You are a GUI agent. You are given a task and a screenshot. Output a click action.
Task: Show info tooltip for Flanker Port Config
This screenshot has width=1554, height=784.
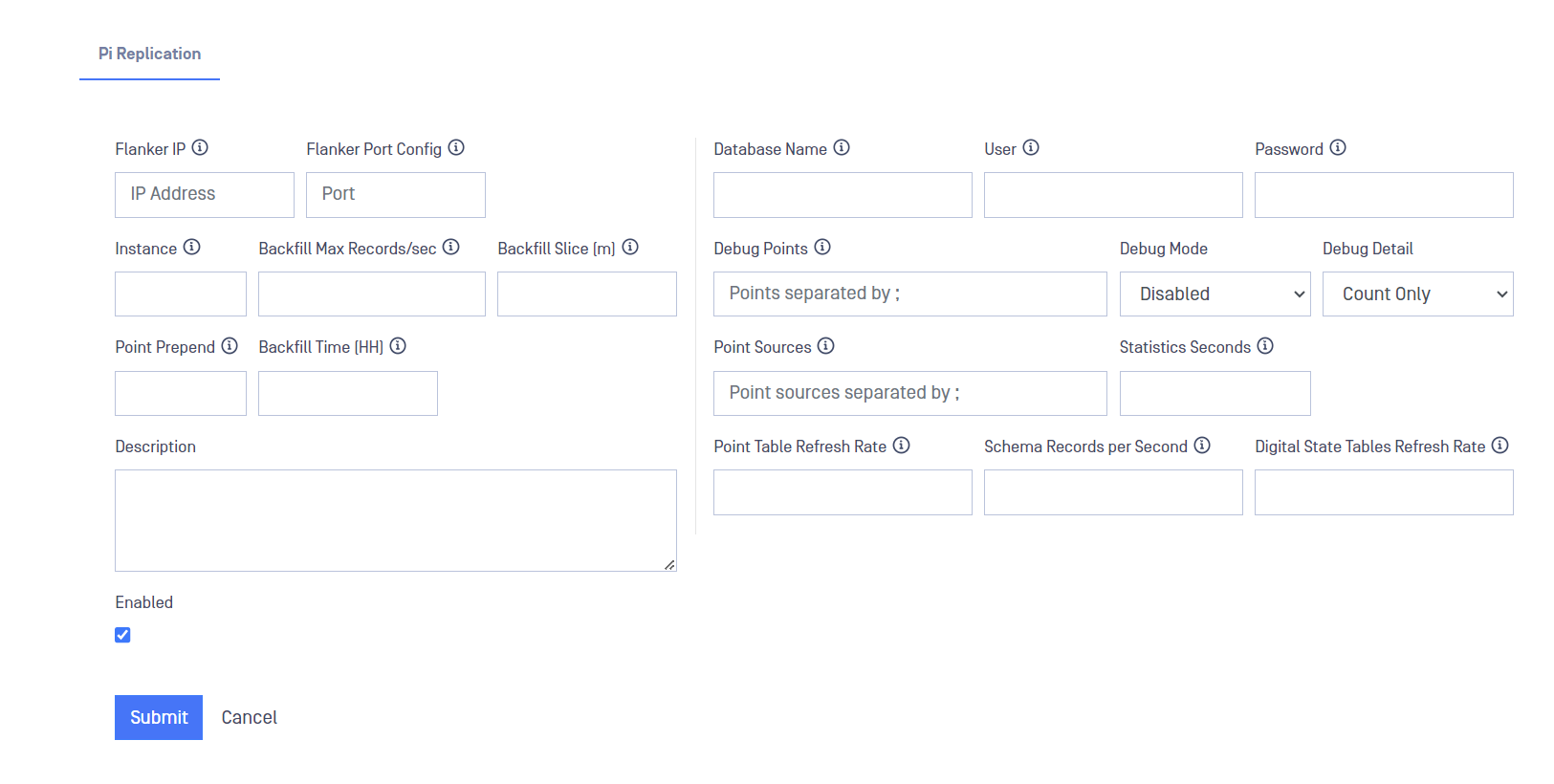point(456,147)
